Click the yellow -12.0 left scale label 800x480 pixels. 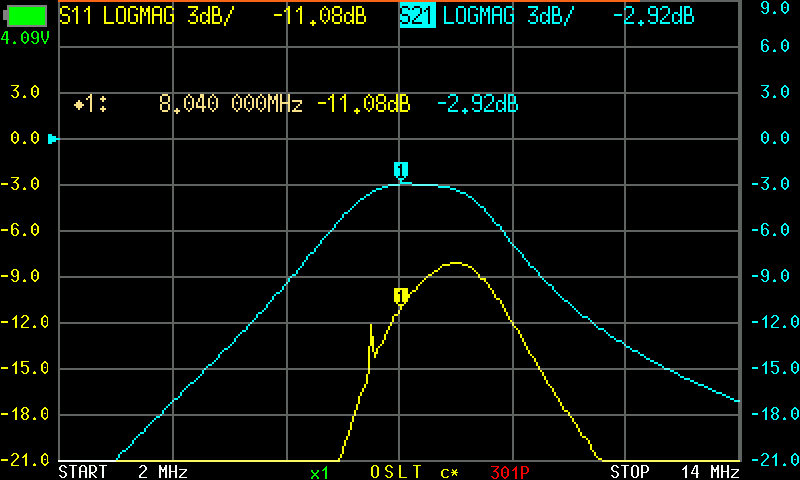tap(25, 322)
